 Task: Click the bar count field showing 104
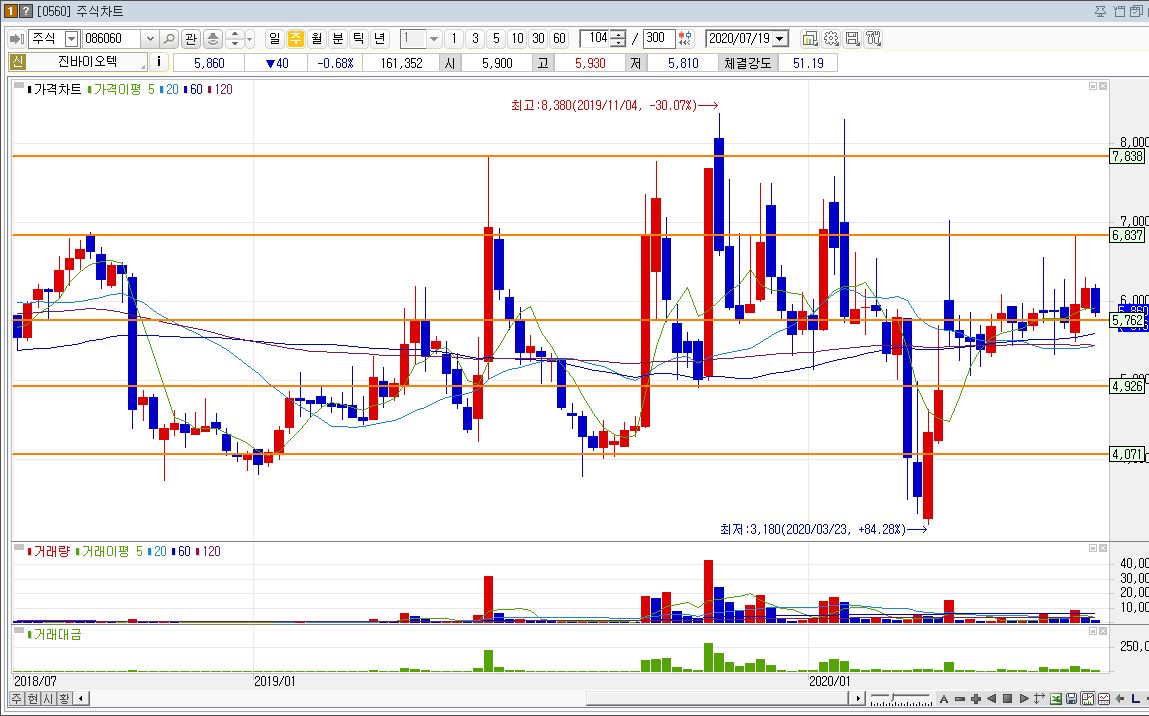[x=595, y=38]
